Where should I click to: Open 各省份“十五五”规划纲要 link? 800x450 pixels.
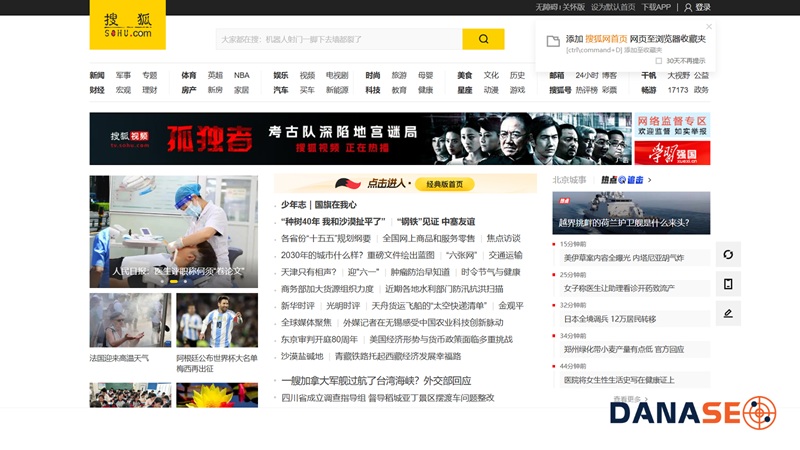point(326,238)
